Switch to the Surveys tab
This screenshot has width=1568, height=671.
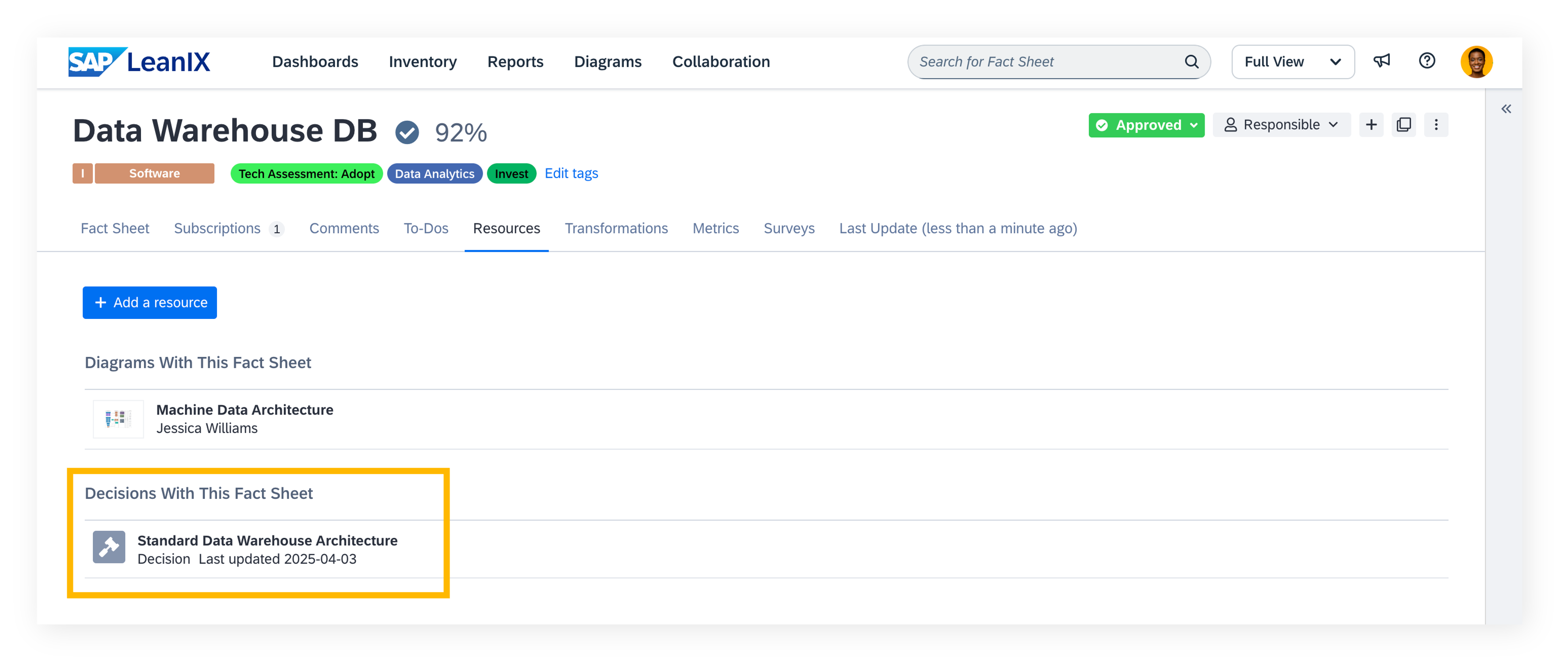click(789, 228)
